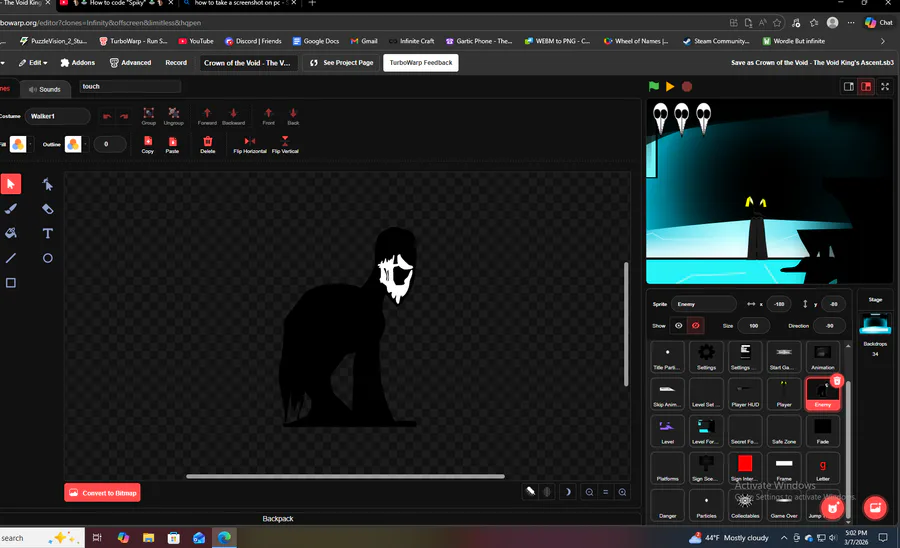Select the Reshape tool
The image size is (900, 548).
(x=48, y=184)
